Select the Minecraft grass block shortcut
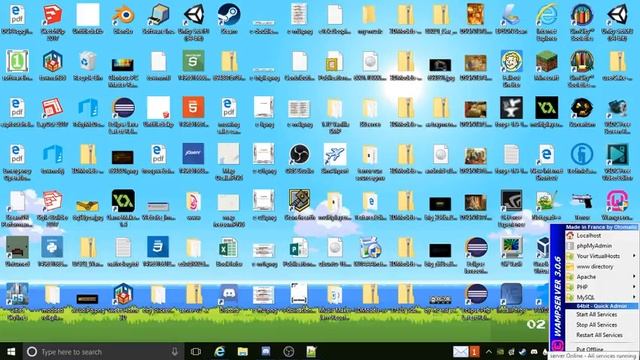The width and height of the screenshot is (640, 360). pos(547,61)
